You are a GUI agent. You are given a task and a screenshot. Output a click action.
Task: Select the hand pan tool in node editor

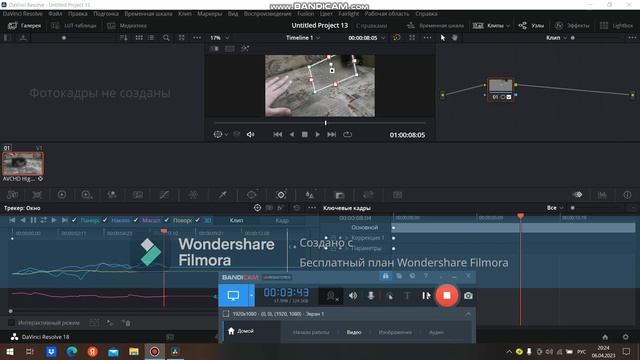pos(455,38)
